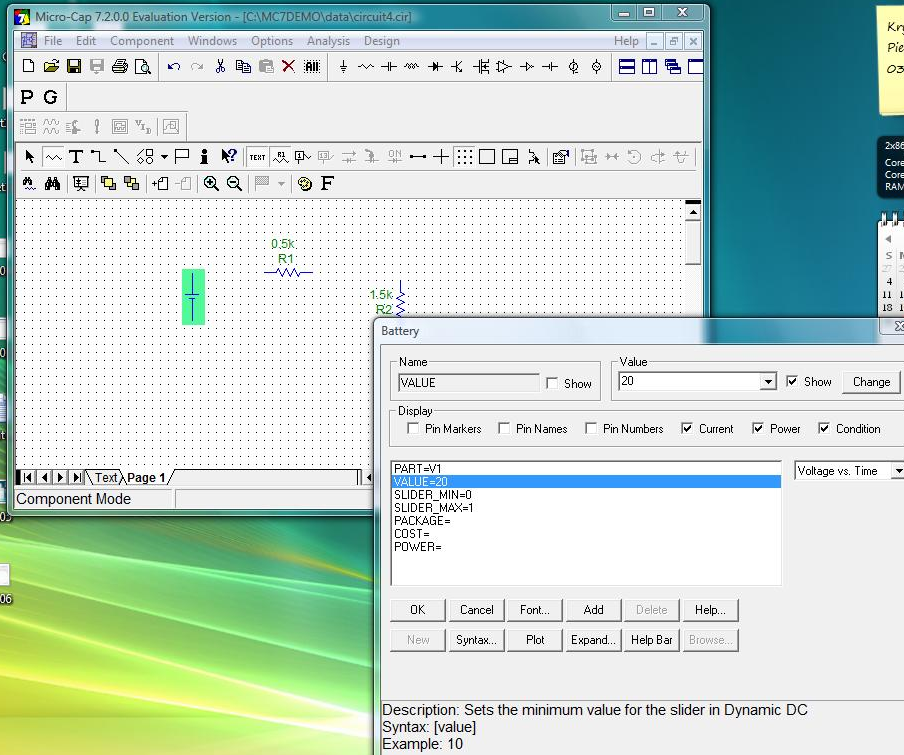The image size is (904, 755).
Task: Click OK in the Battery dialog
Action: click(417, 610)
